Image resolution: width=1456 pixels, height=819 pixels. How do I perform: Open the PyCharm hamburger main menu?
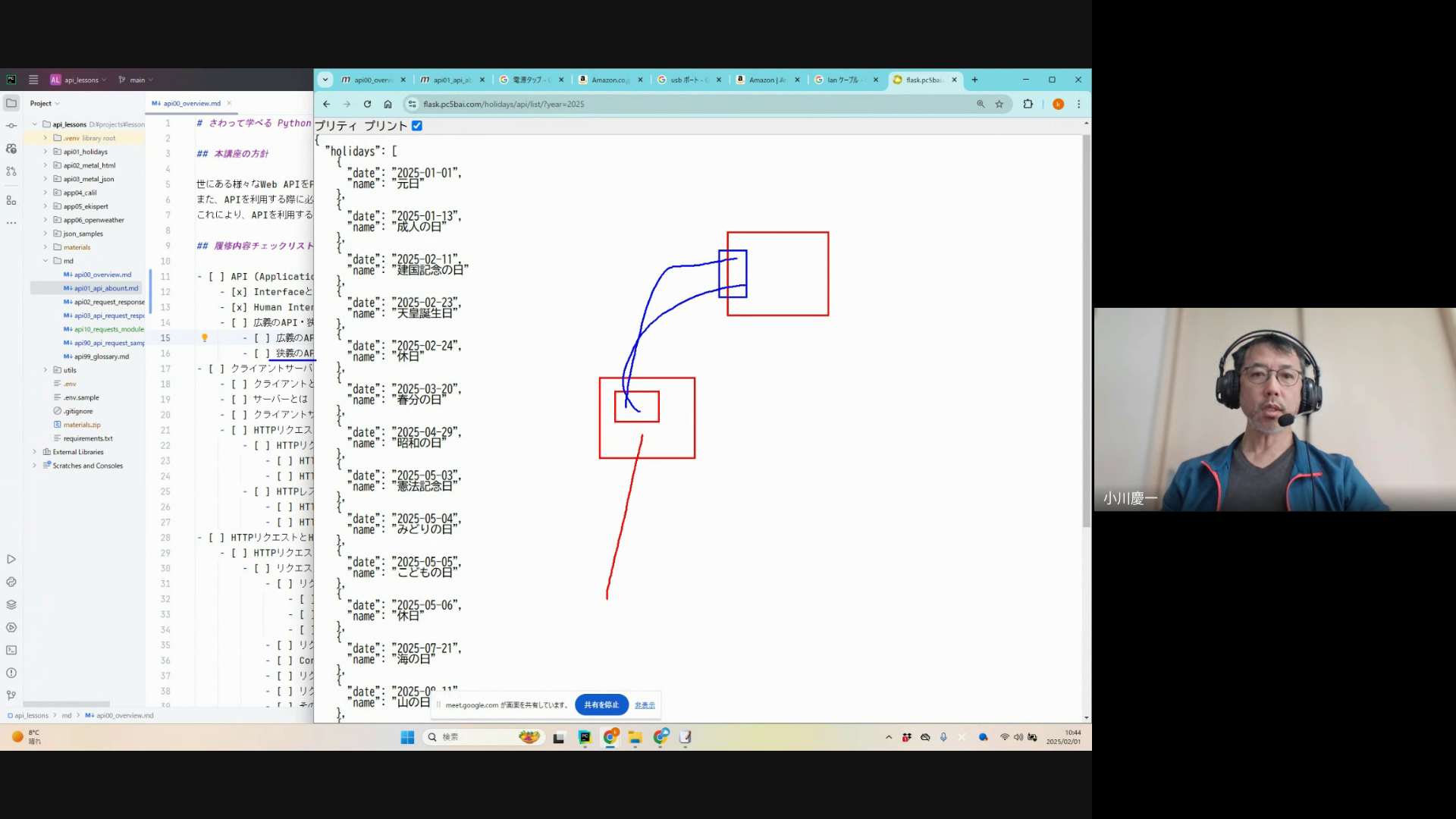click(x=33, y=80)
